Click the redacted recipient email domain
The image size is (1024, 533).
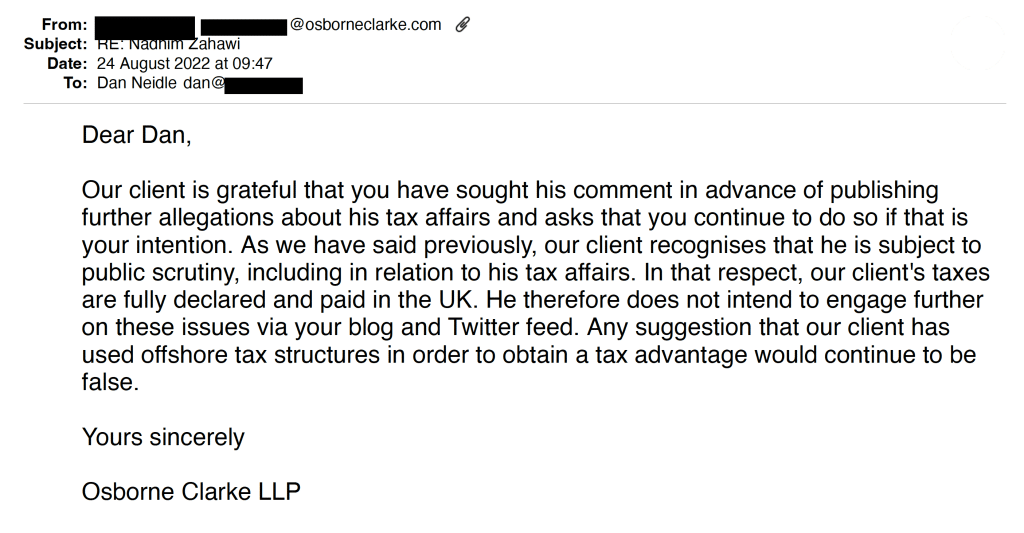click(x=263, y=86)
